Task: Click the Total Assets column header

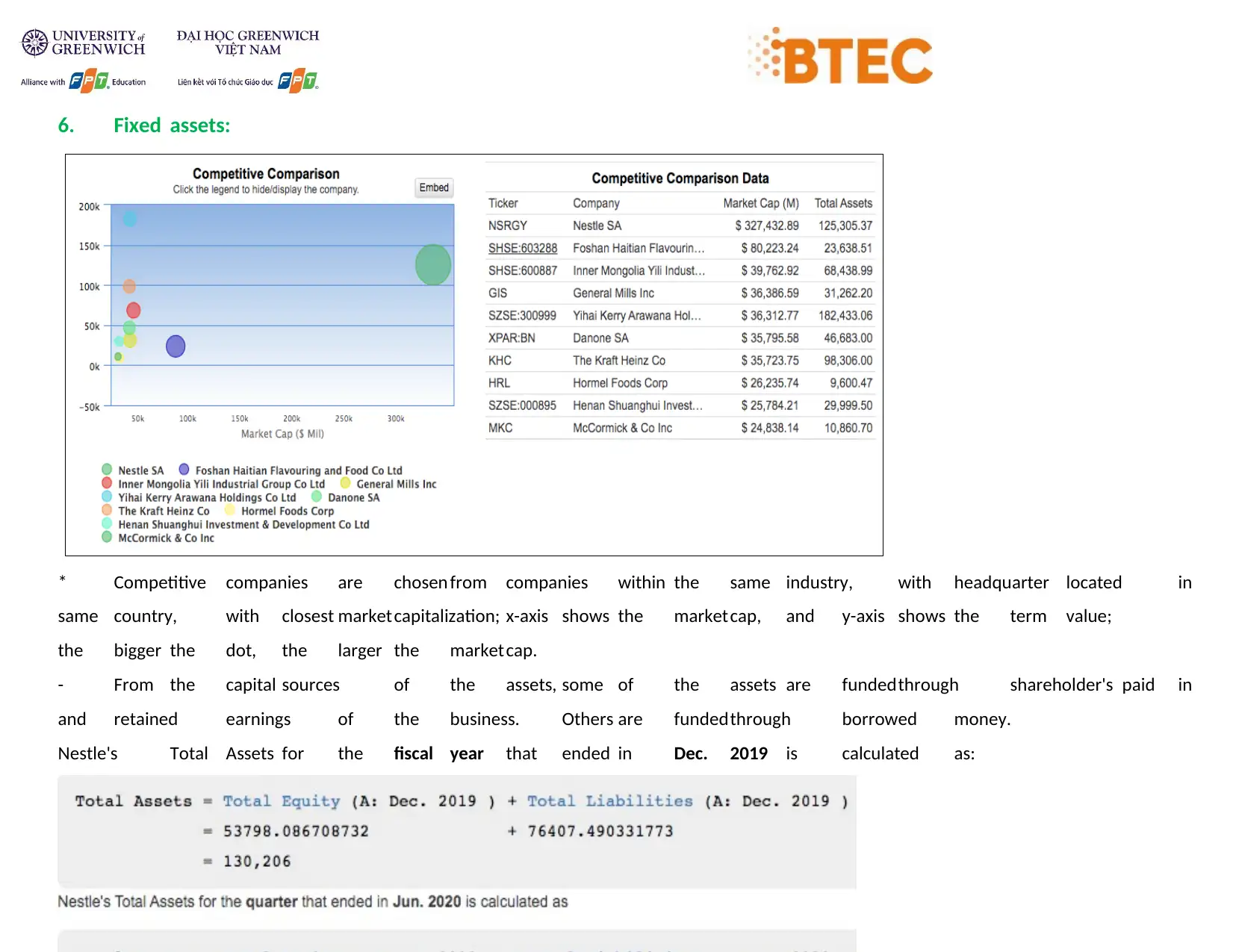Action: (x=843, y=203)
